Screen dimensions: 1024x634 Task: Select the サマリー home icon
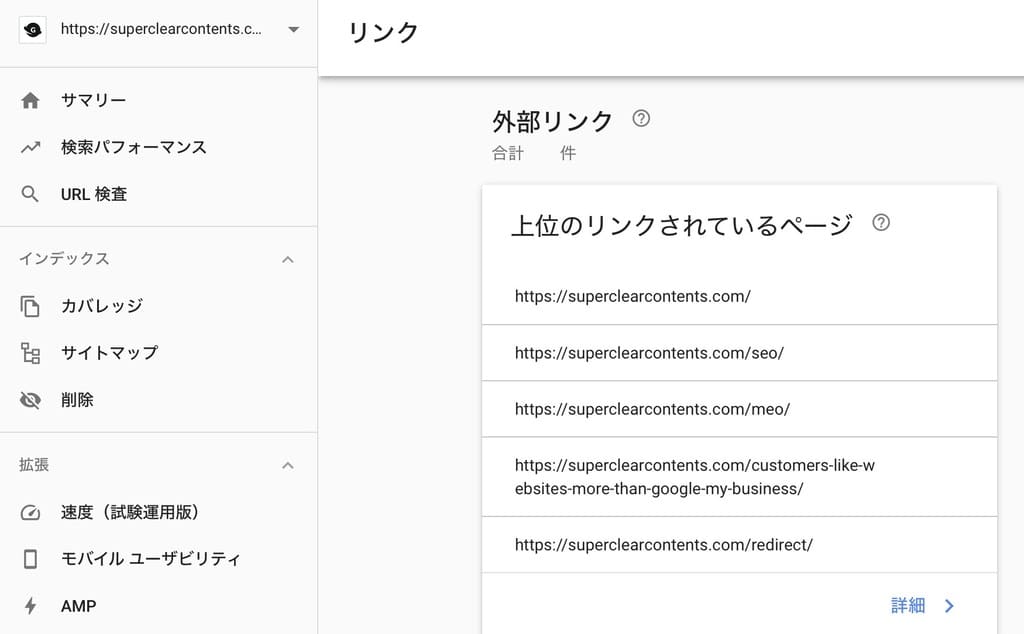[x=30, y=99]
